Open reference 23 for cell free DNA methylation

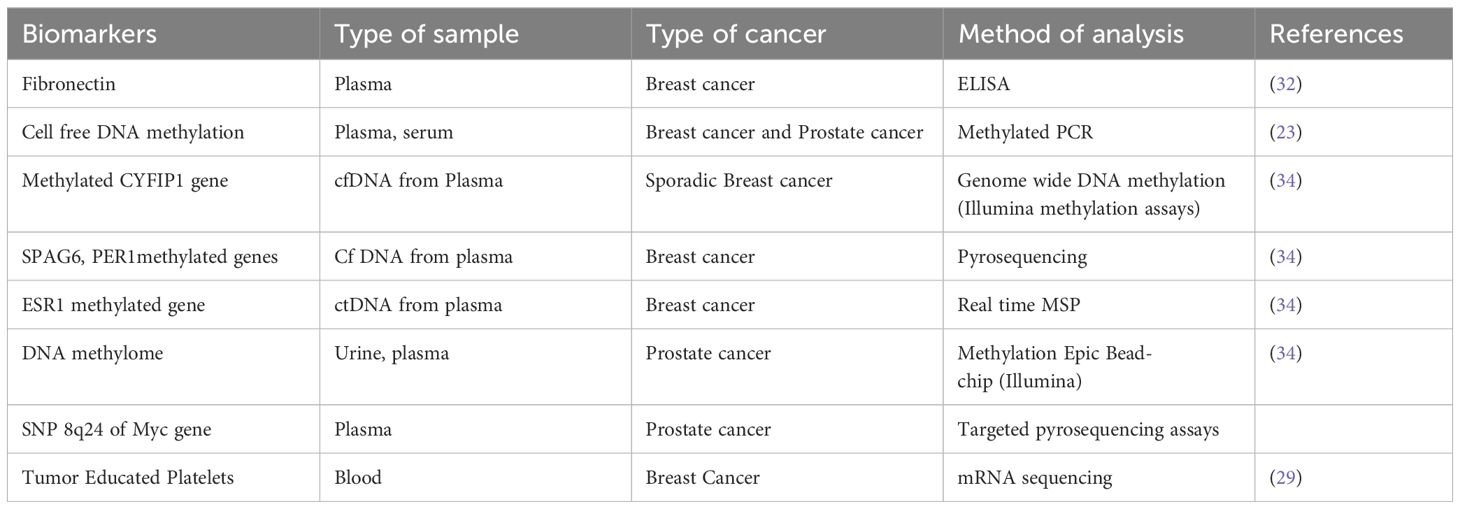pyautogui.click(x=1286, y=132)
